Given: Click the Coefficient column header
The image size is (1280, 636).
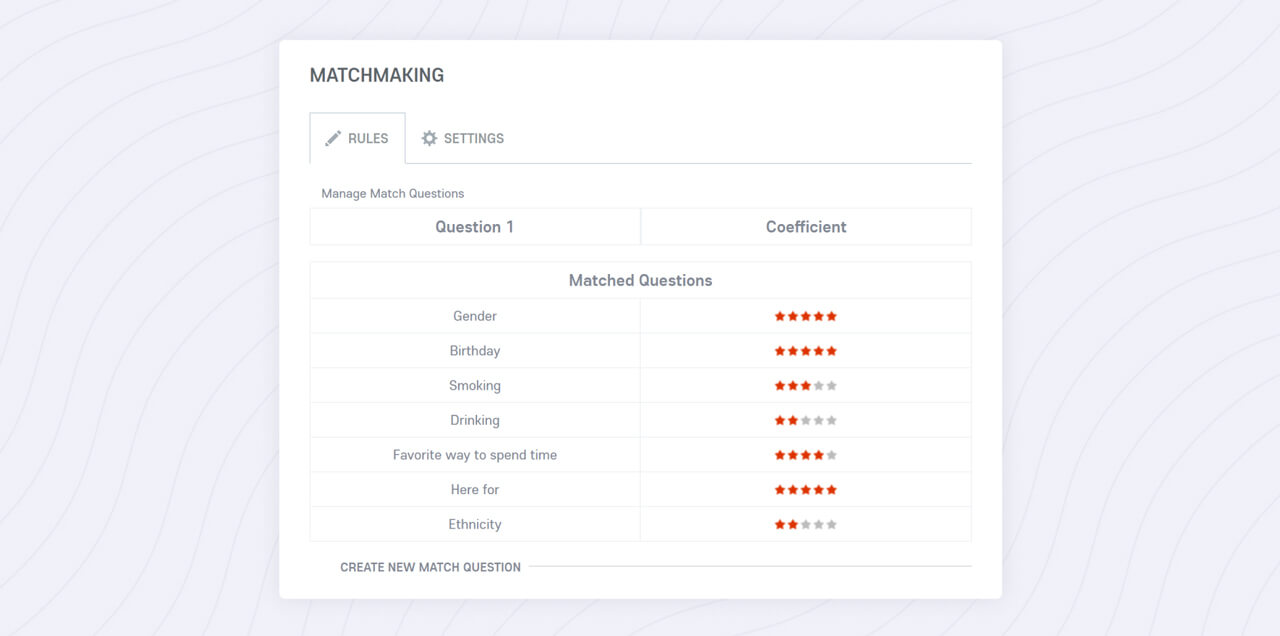Looking at the screenshot, I should tap(806, 226).
